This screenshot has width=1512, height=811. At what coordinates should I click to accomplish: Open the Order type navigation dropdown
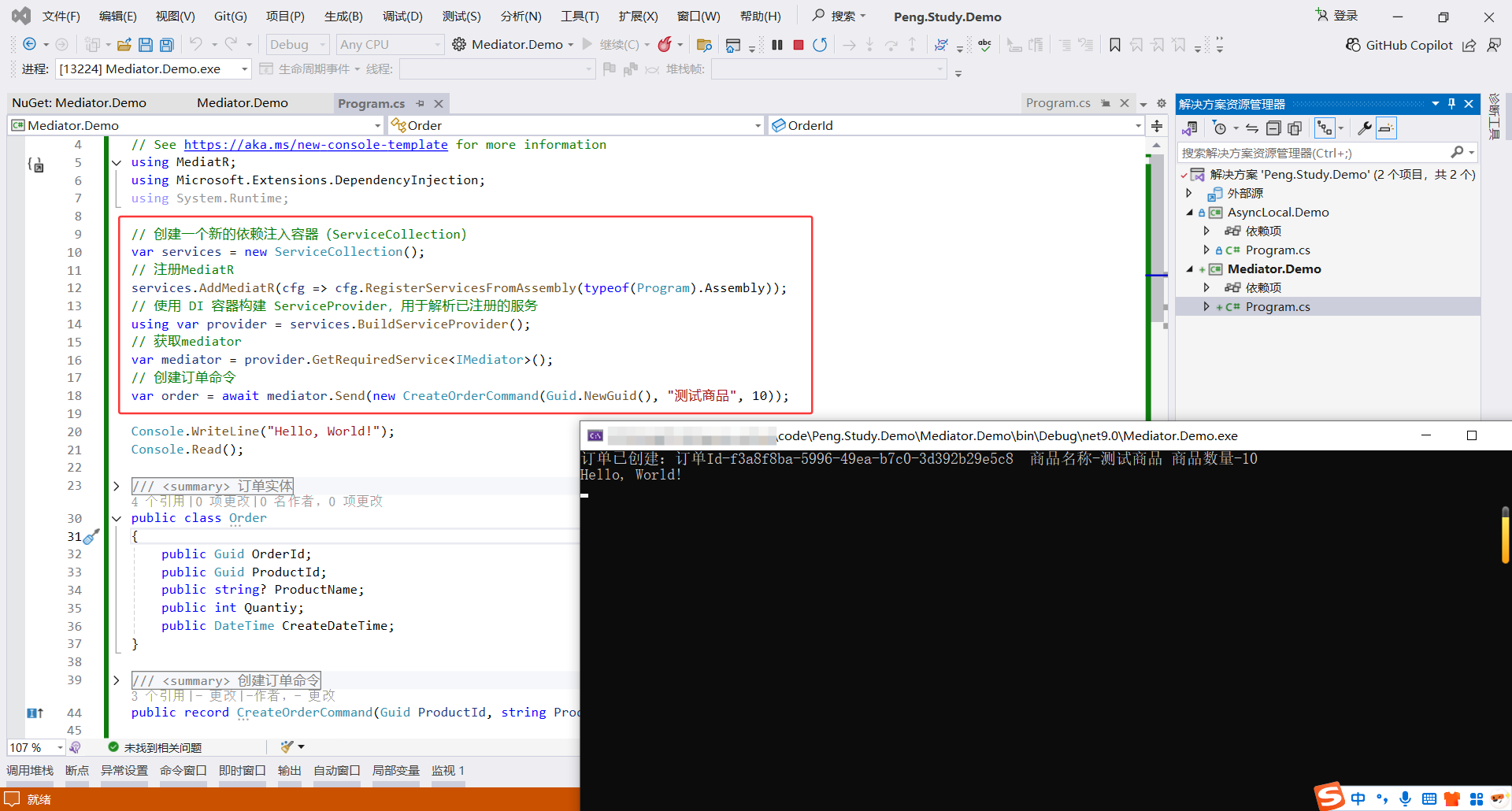tap(576, 125)
